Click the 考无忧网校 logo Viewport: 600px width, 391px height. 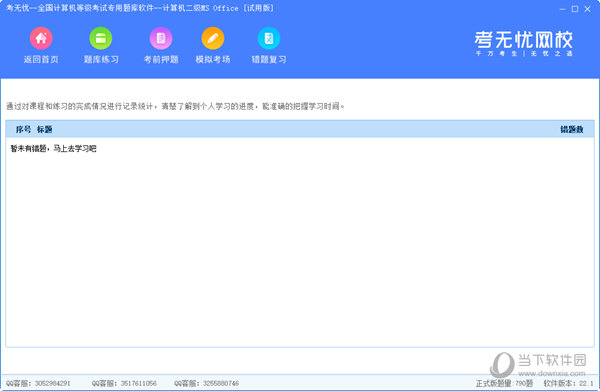pyautogui.click(x=524, y=43)
